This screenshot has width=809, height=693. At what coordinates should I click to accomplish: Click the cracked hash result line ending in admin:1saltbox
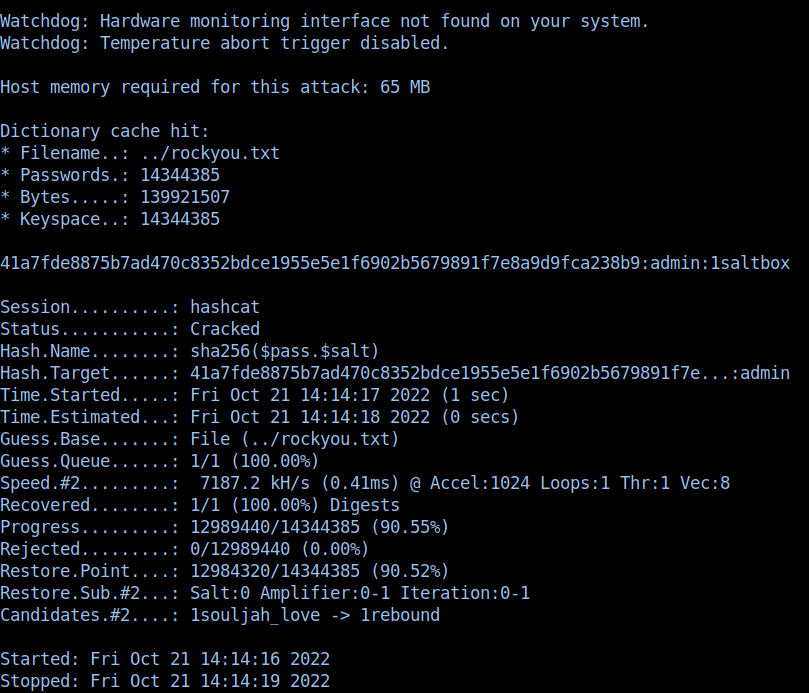click(395, 263)
